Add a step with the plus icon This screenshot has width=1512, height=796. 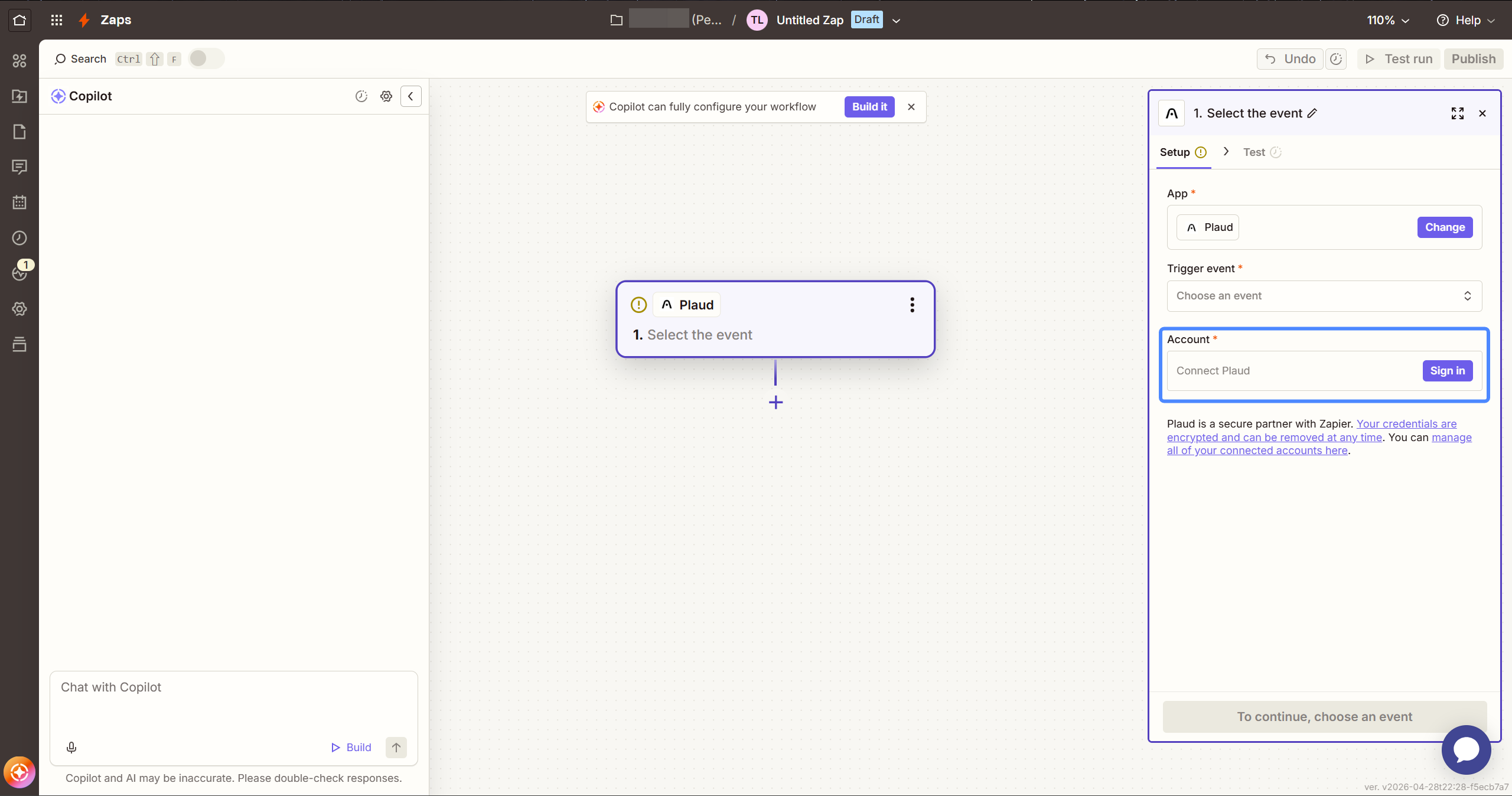point(775,403)
